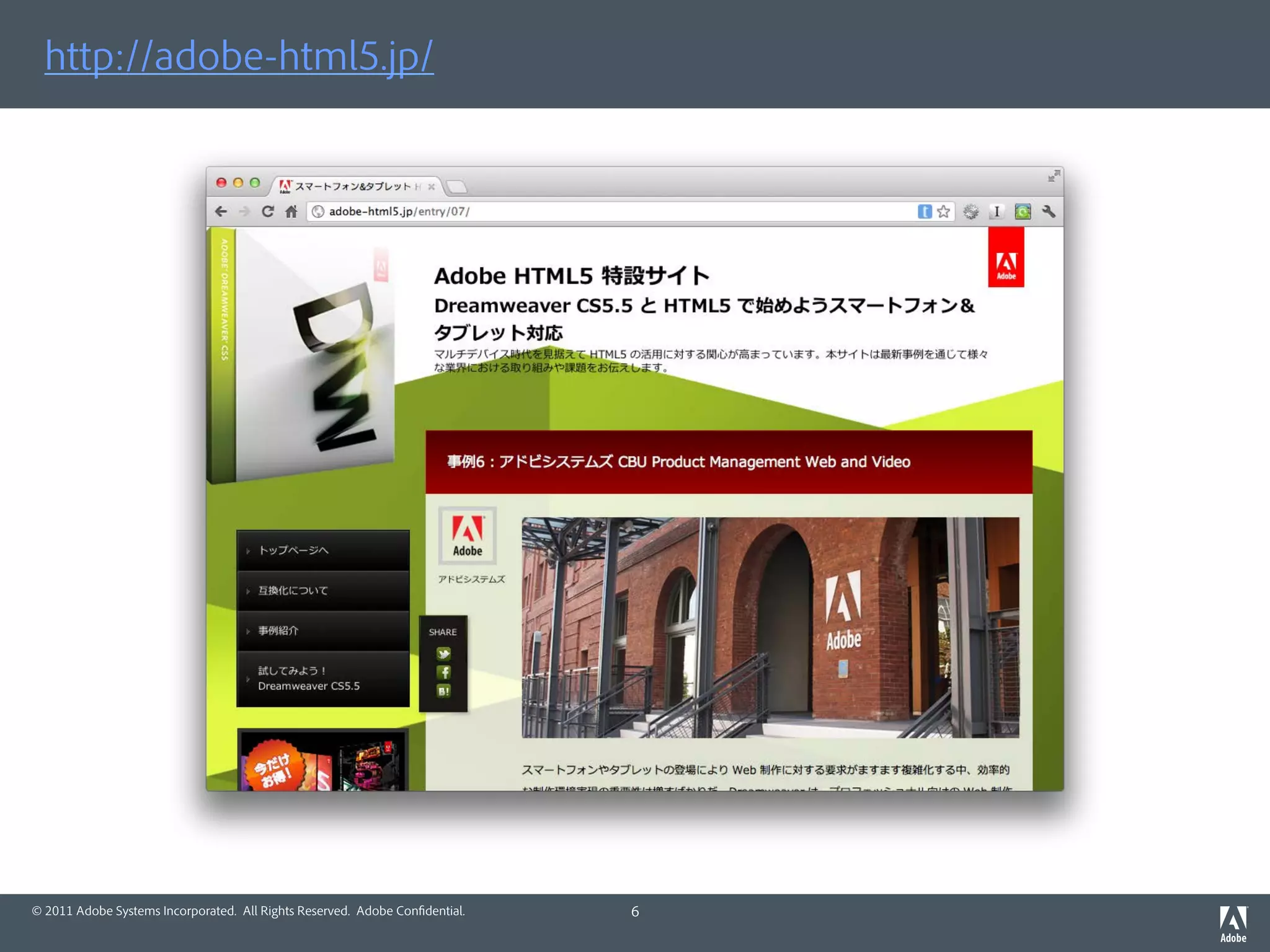Viewport: 1270px width, 952px height.
Task: Bookmark page with star icon
Action: point(943,211)
